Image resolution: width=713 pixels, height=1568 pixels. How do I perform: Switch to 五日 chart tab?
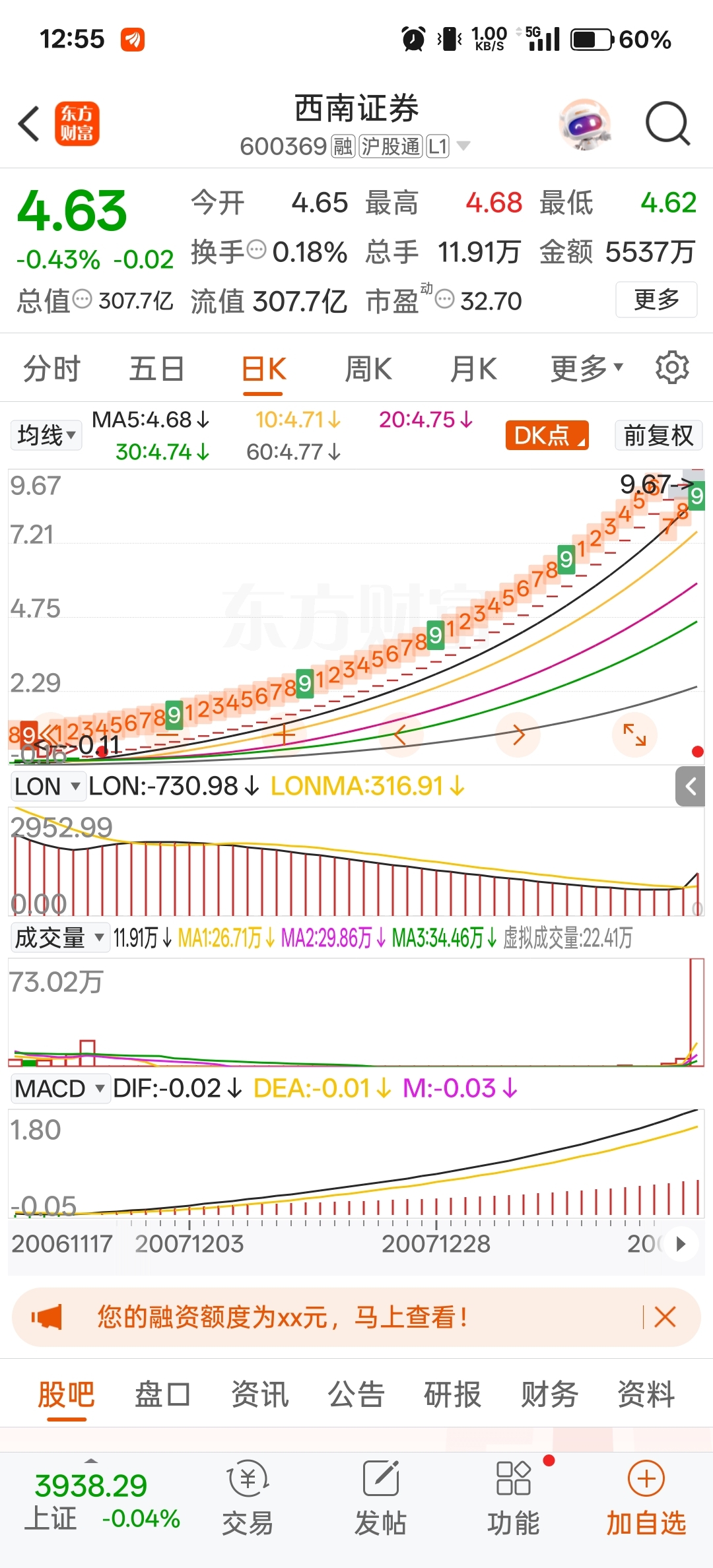[156, 368]
